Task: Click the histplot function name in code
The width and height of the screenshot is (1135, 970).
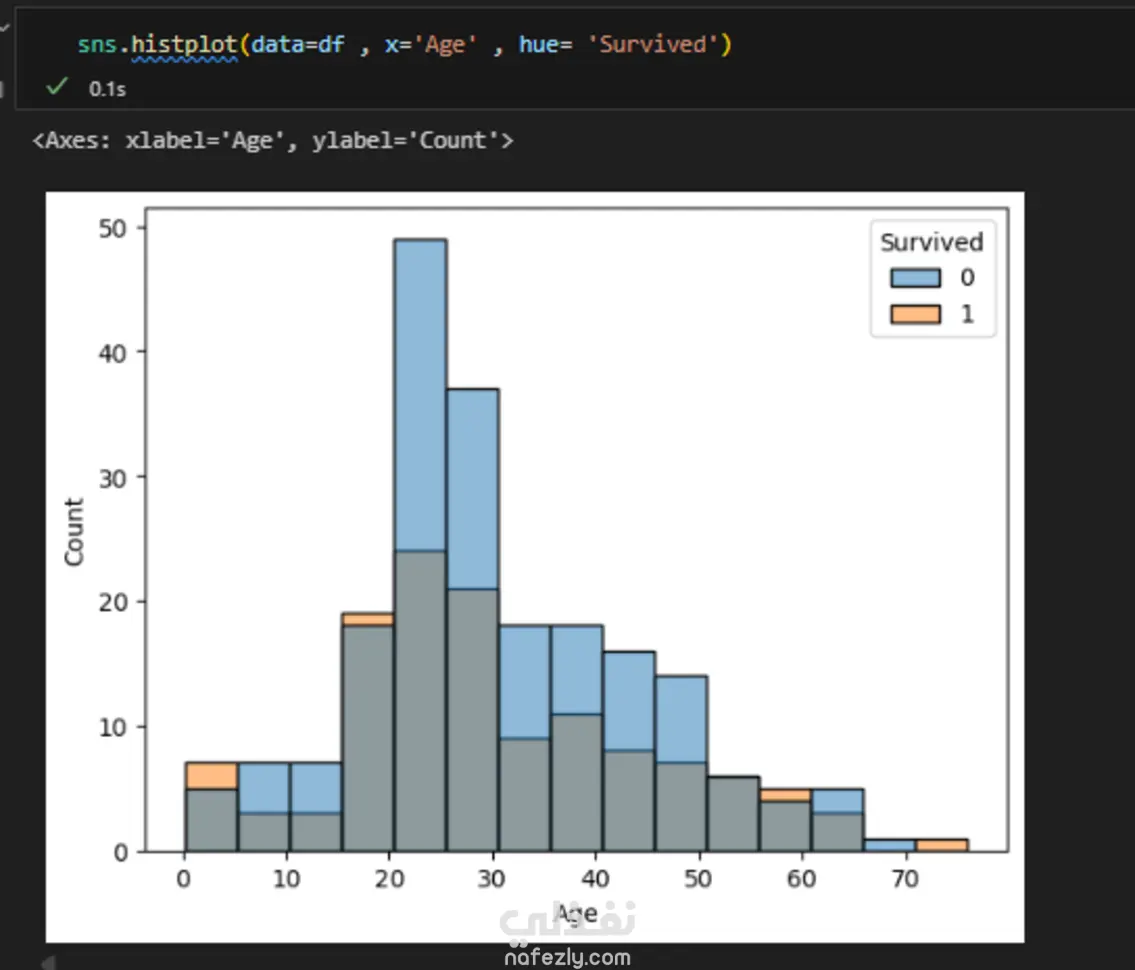Action: click(x=184, y=45)
